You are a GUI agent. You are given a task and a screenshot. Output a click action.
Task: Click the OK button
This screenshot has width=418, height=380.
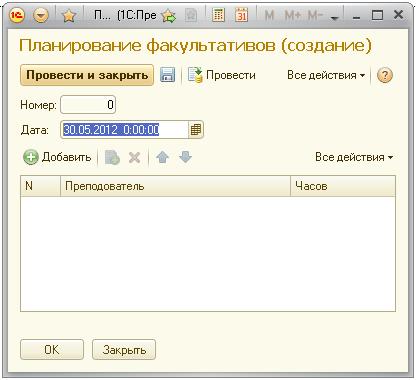[52, 350]
